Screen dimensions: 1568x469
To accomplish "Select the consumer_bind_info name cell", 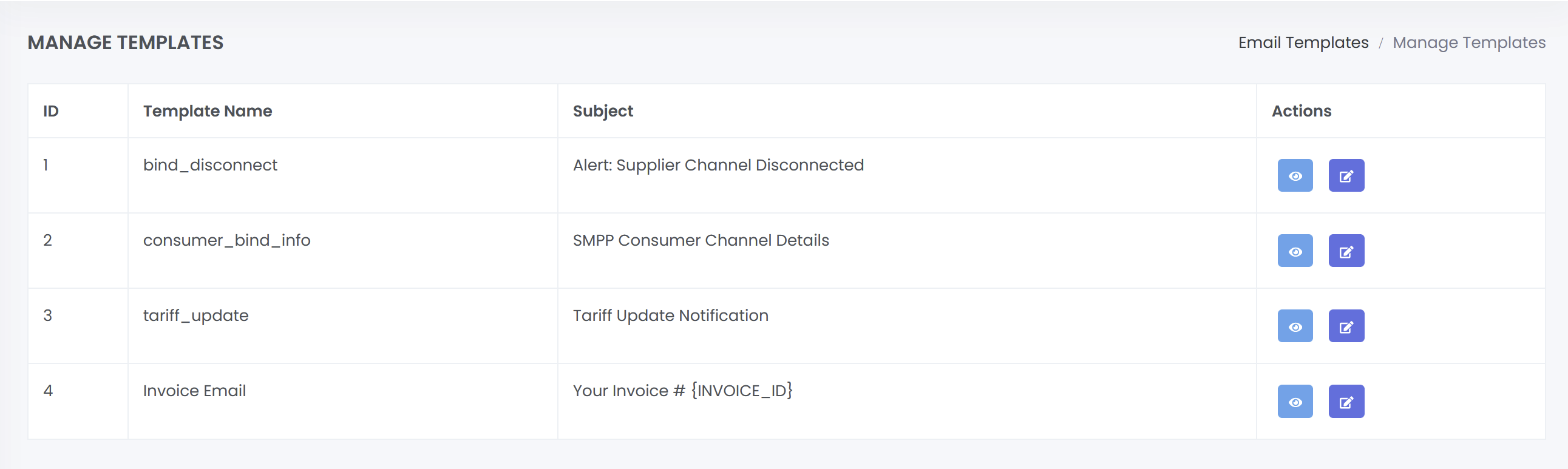I will coord(226,241).
